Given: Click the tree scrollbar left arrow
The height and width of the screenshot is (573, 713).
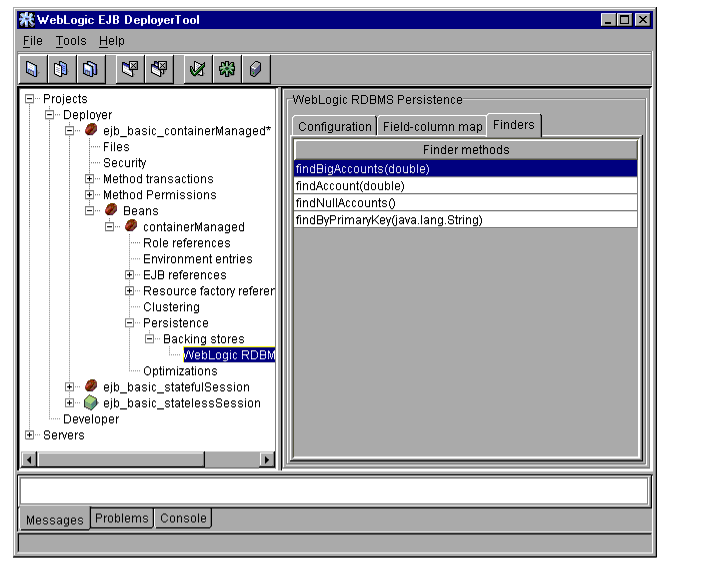Looking at the screenshot, I should coord(29,459).
